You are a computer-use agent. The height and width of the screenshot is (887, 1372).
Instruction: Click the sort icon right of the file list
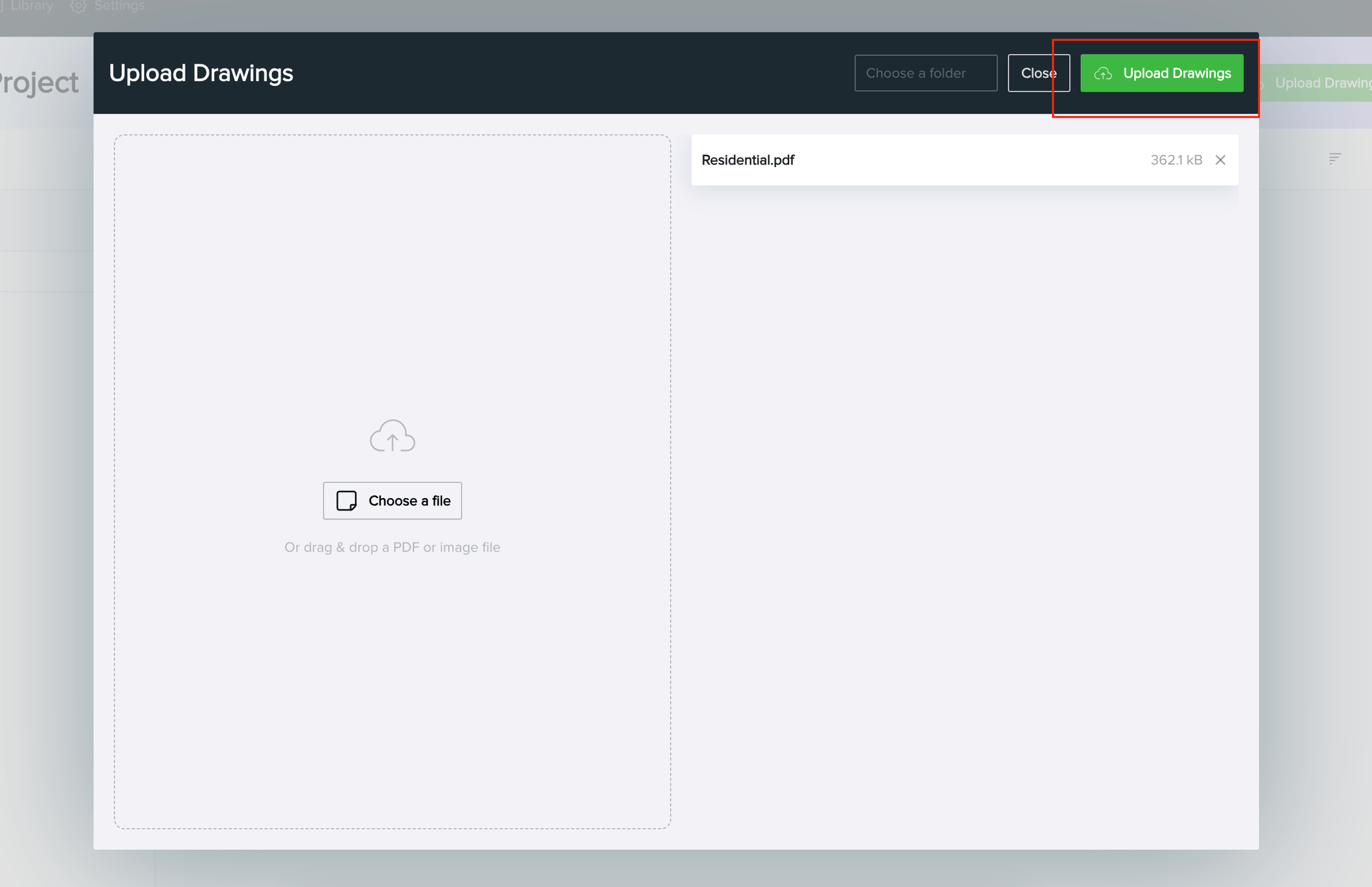pyautogui.click(x=1335, y=159)
